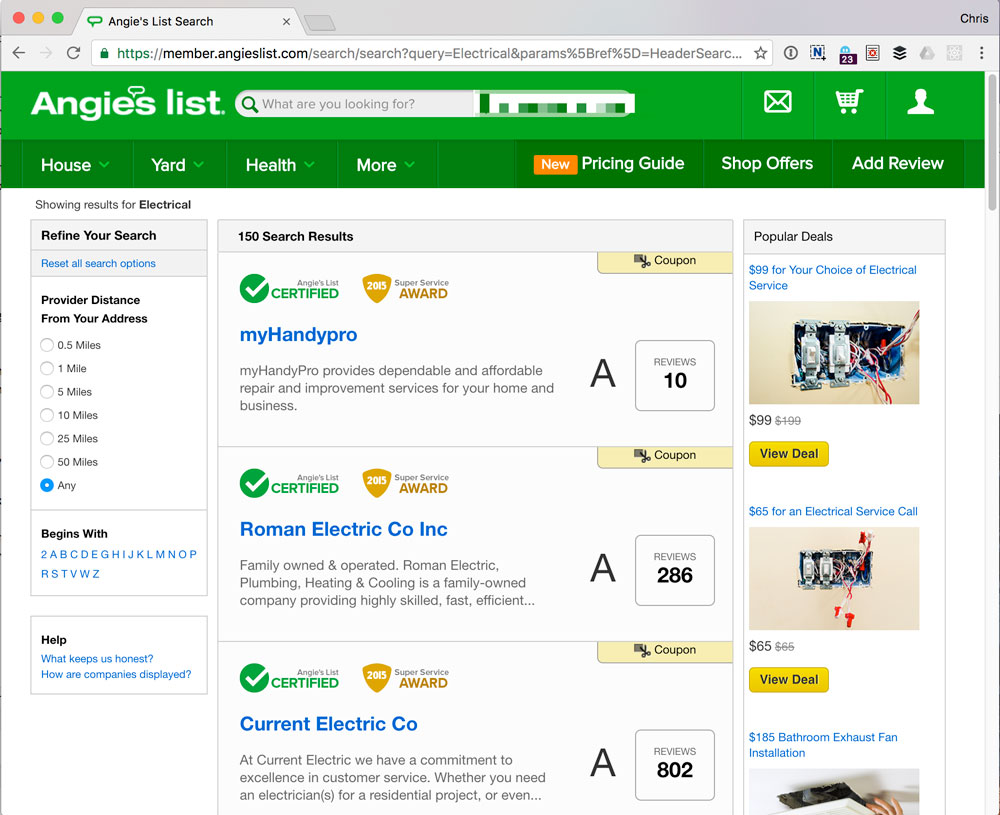Open the Roman Electric Co Inc listing
The height and width of the screenshot is (815, 1000).
pos(343,529)
